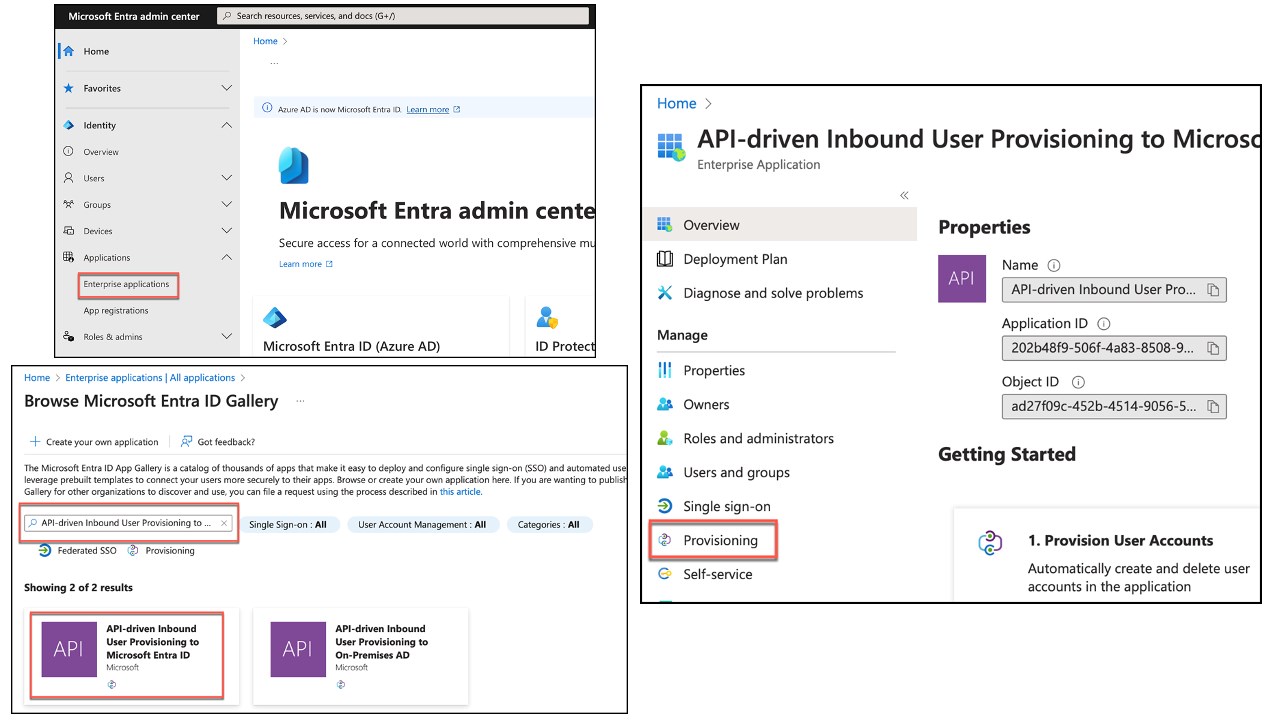The height and width of the screenshot is (720, 1280).
Task: Click the Favorites star icon
Action: pyautogui.click(x=68, y=88)
